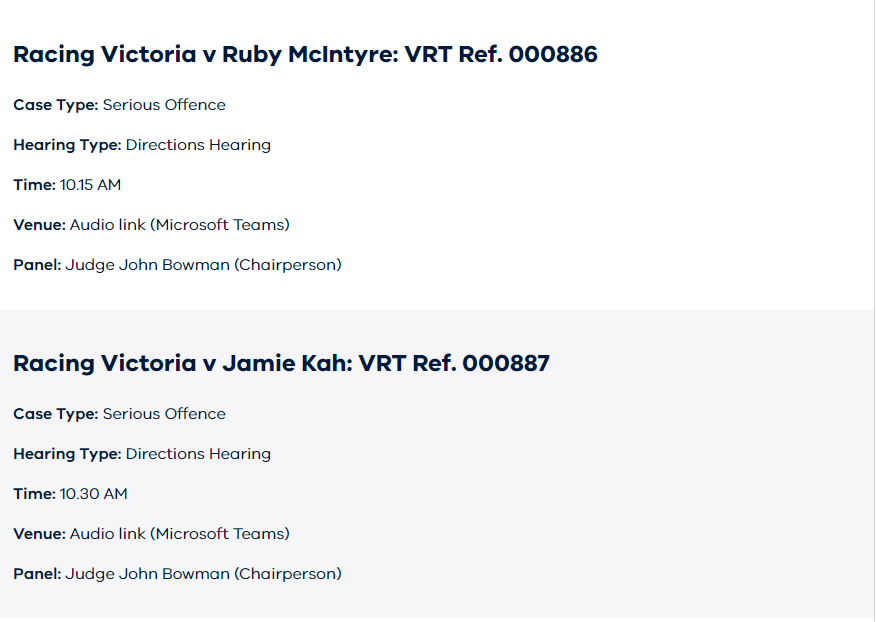This screenshot has height=622, width=876.
Task: Select Case Type Serious Offence for Kah
Action: [120, 414]
